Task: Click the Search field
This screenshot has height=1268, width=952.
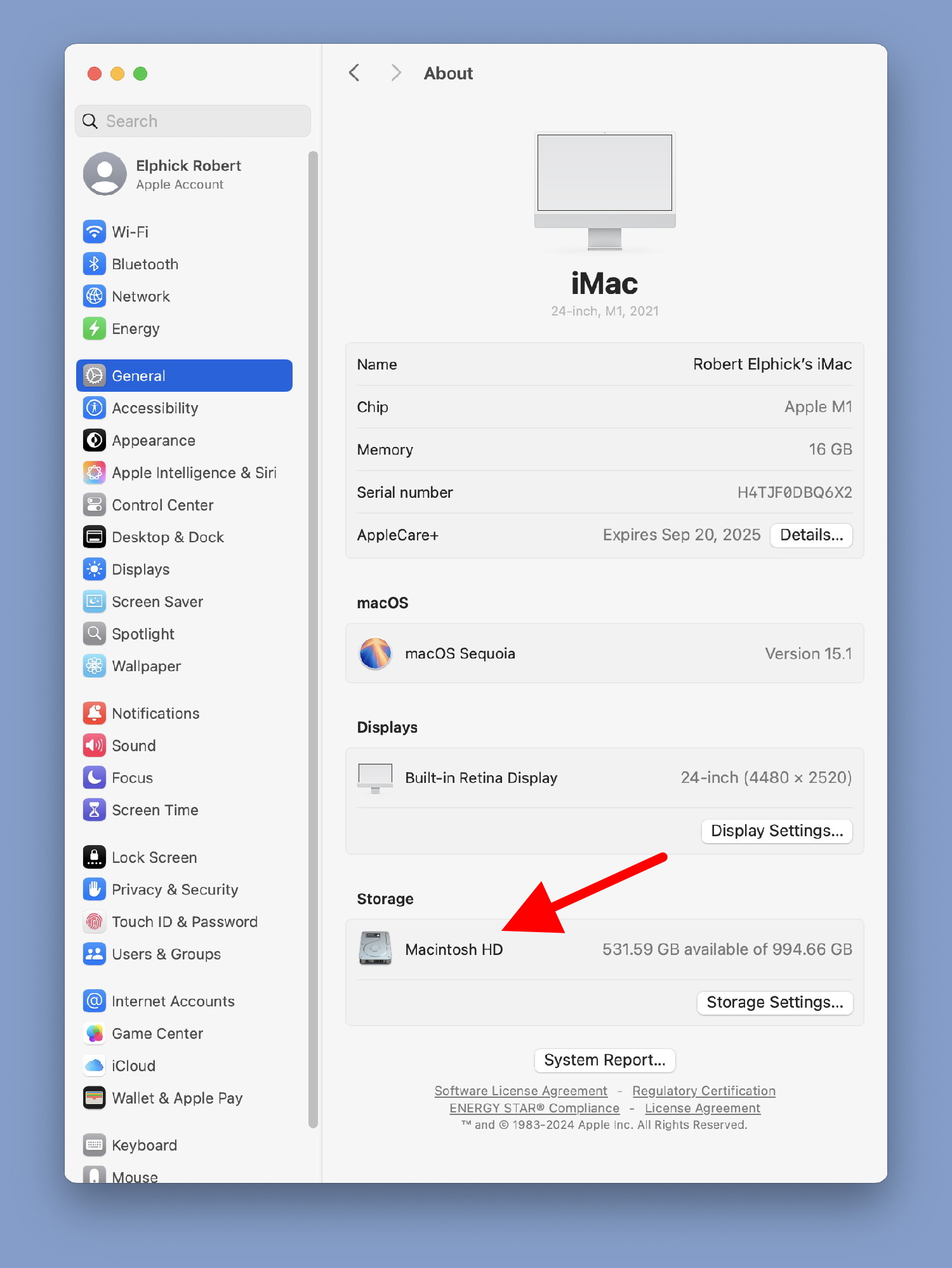Action: click(x=193, y=121)
